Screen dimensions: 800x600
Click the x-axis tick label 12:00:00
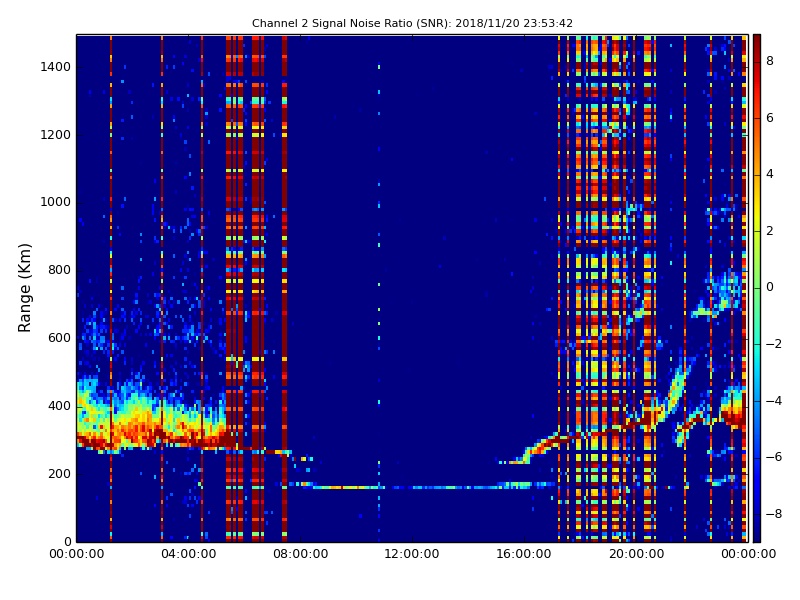click(x=412, y=554)
